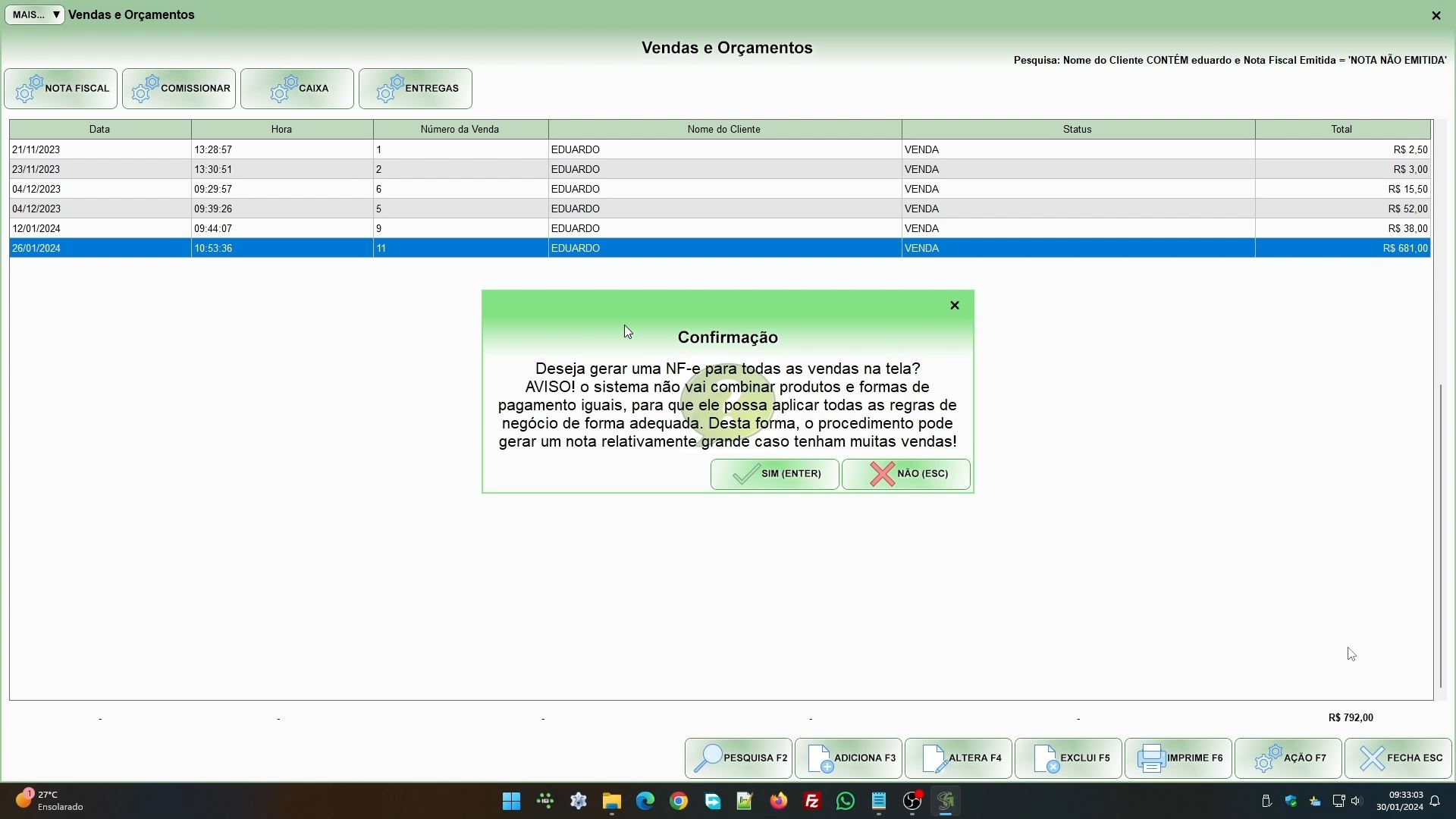Open WhatsApp from the taskbar
Viewport: 1456px width, 819px height.
(x=845, y=801)
